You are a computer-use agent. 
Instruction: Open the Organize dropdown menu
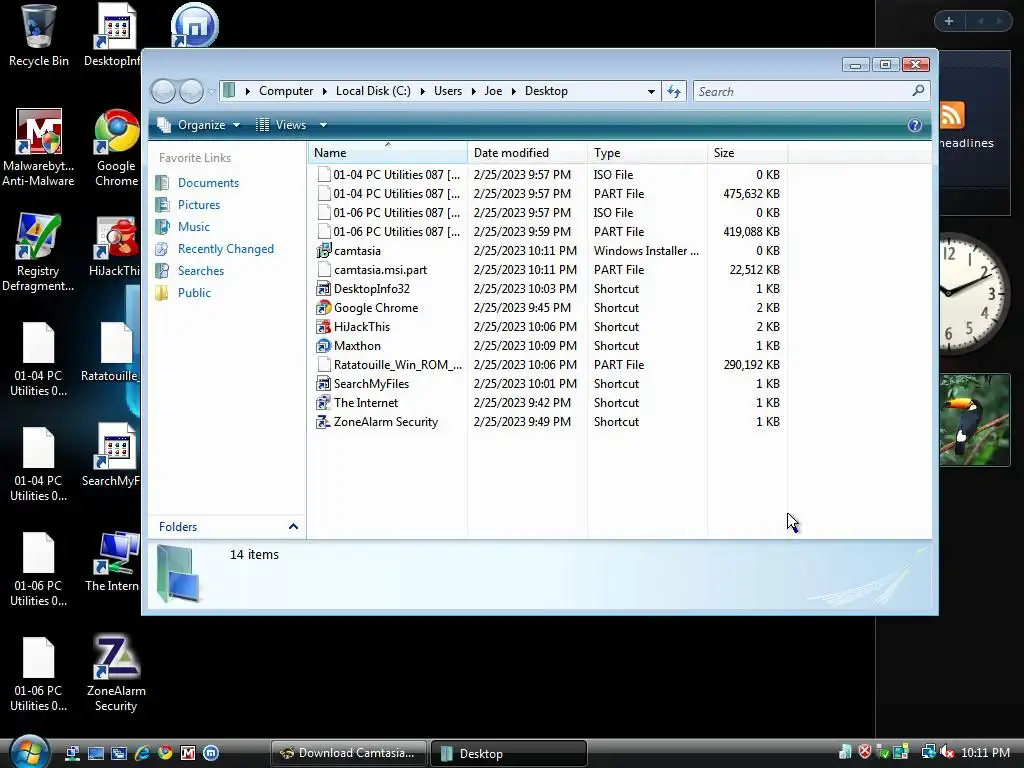point(199,125)
